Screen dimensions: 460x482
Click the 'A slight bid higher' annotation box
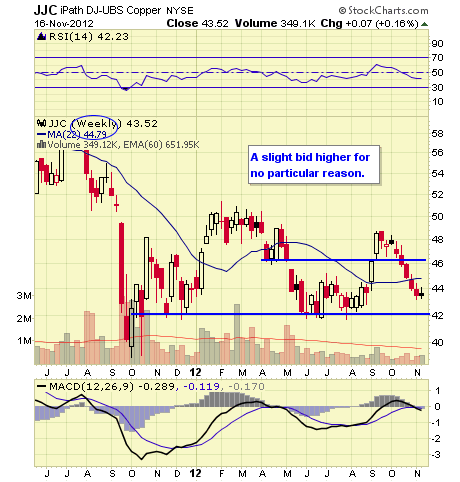(x=314, y=165)
